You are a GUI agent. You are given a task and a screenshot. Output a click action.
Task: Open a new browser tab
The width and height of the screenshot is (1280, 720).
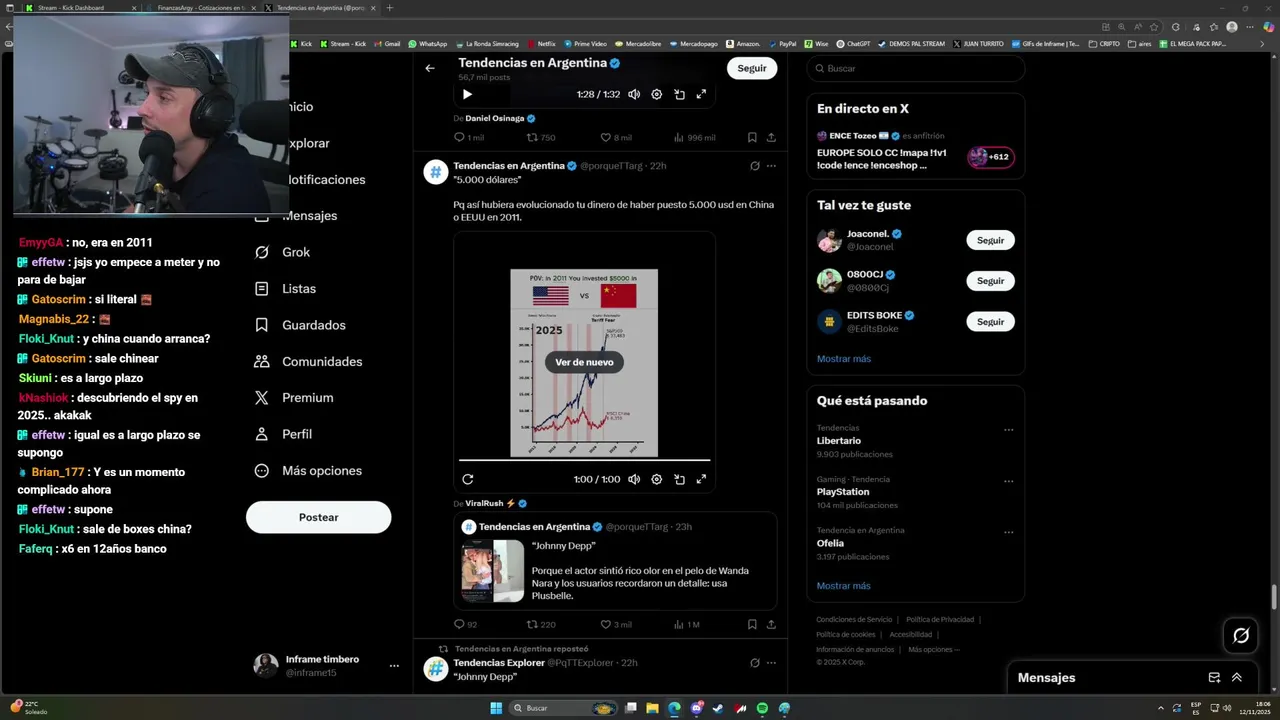(x=389, y=7)
